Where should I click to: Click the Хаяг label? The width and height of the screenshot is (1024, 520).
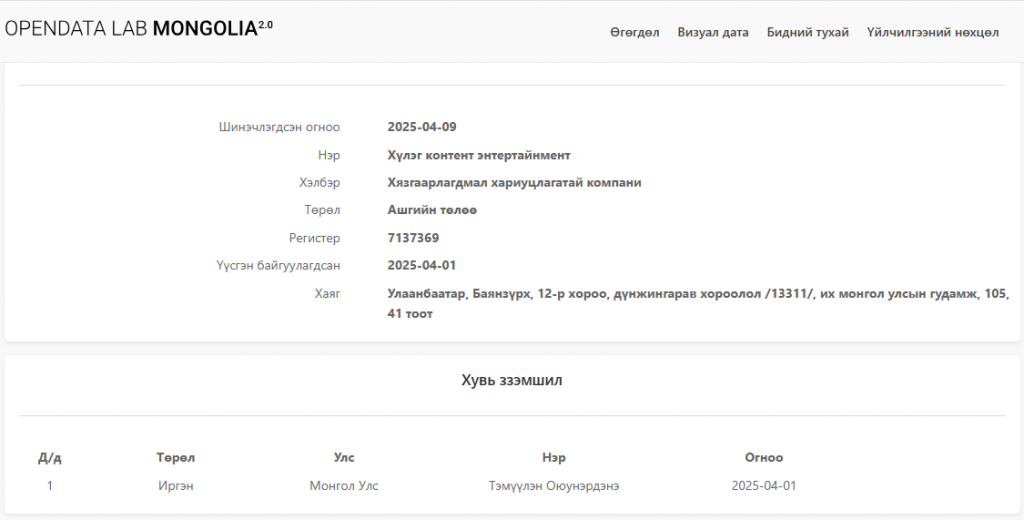[327, 294]
